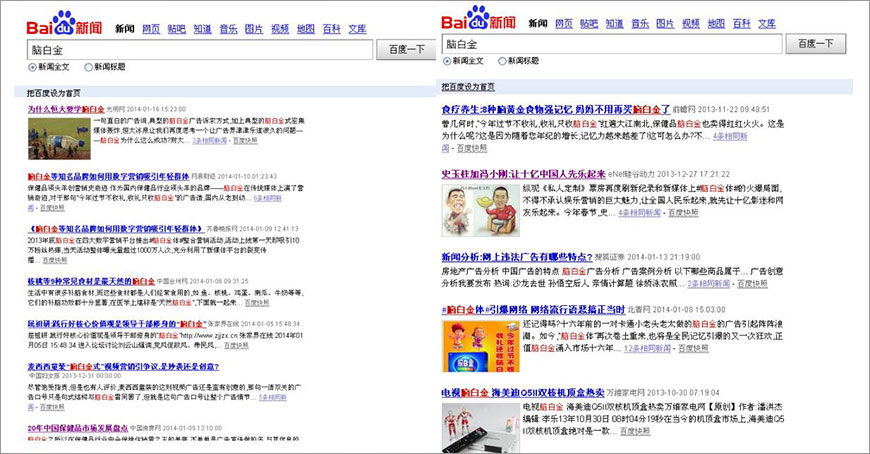Focus the search box on left page
The image size is (870, 454).
point(200,49)
